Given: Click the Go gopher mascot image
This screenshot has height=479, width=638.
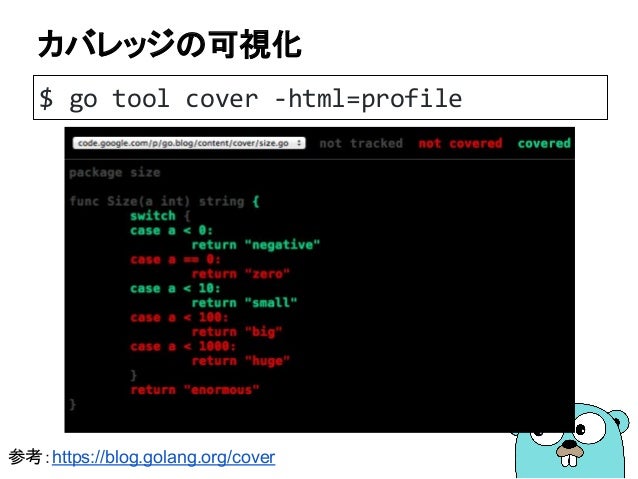Looking at the screenshot, I should tap(570, 442).
